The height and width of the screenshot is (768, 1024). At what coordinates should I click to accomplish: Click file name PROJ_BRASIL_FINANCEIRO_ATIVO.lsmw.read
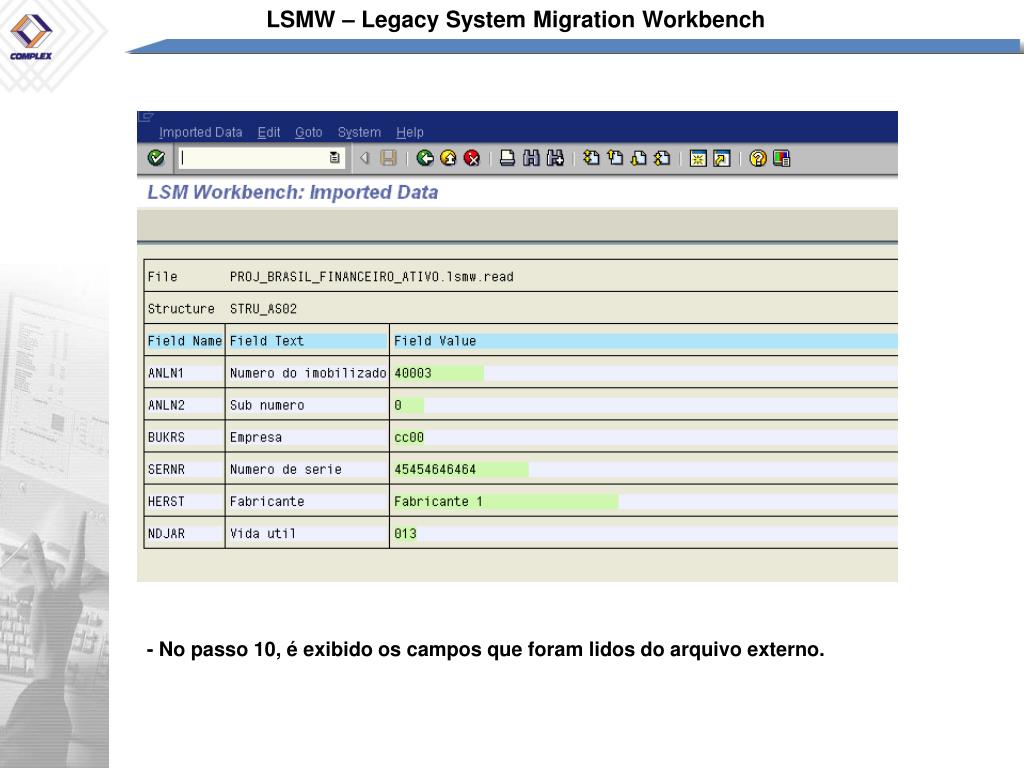click(x=372, y=277)
